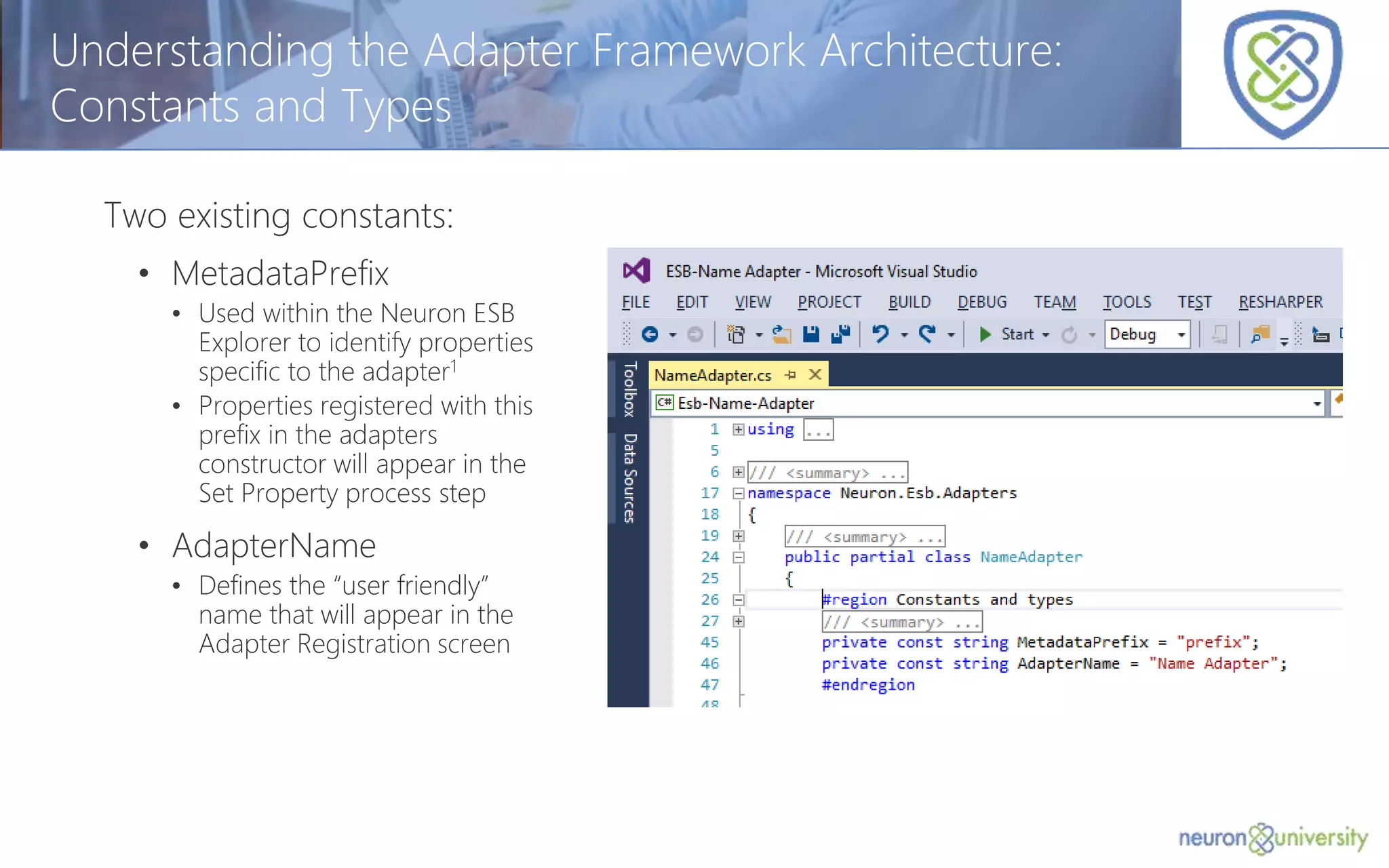Image resolution: width=1389 pixels, height=868 pixels.
Task: Click the Navigate Backward arrow icon
Action: coord(650,334)
